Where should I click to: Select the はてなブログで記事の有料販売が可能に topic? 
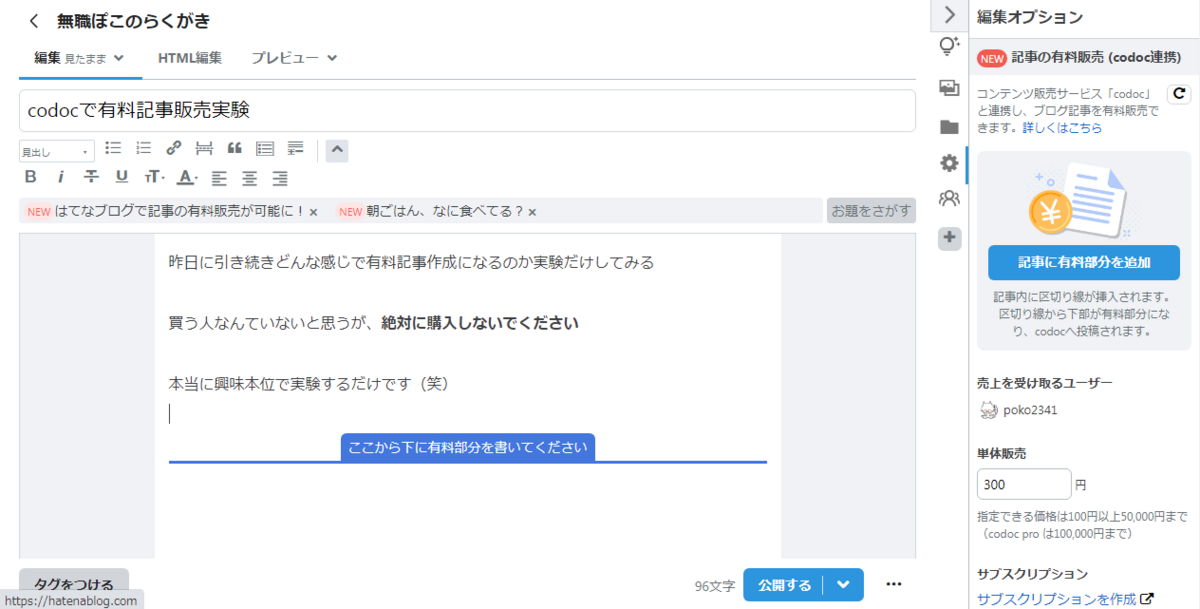[180, 211]
